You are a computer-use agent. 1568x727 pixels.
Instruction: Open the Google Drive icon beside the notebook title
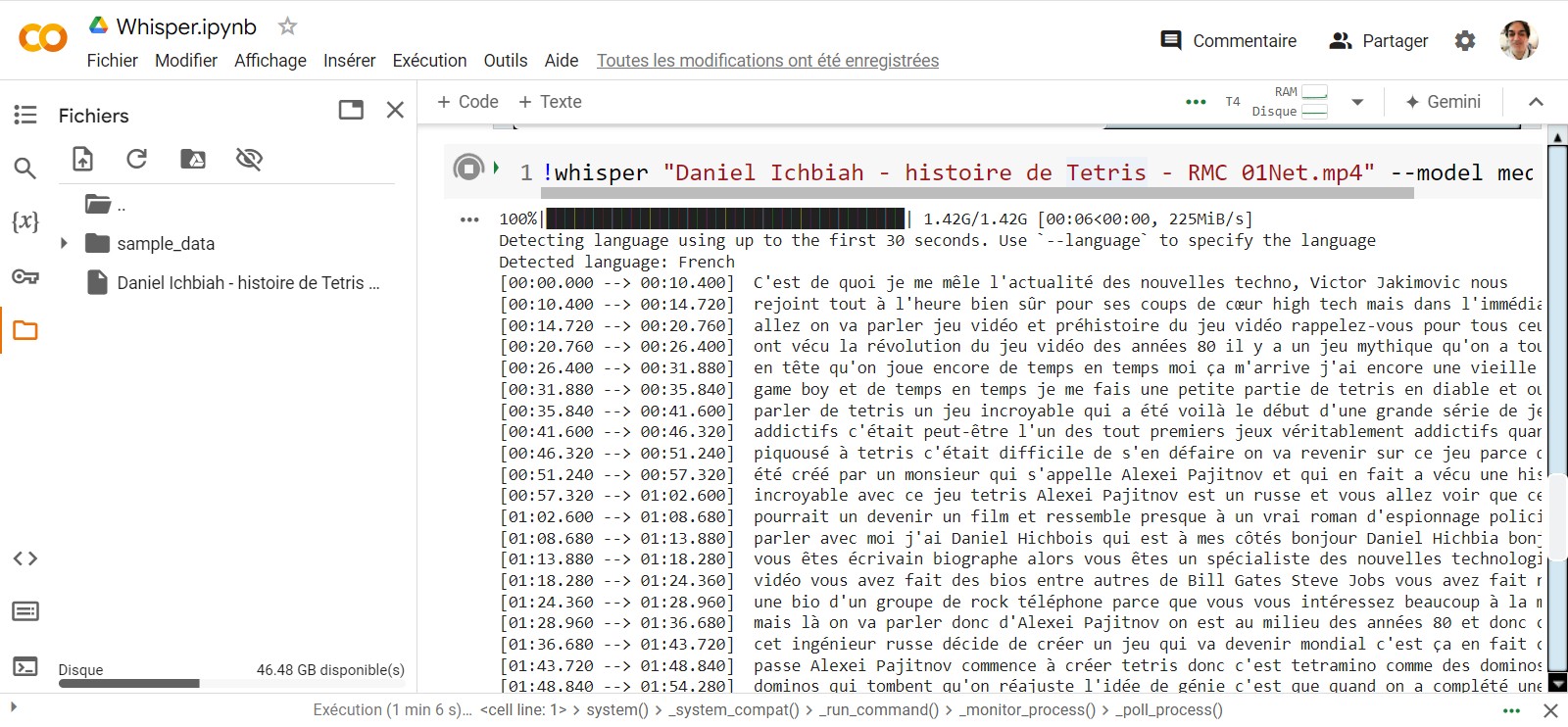click(98, 25)
